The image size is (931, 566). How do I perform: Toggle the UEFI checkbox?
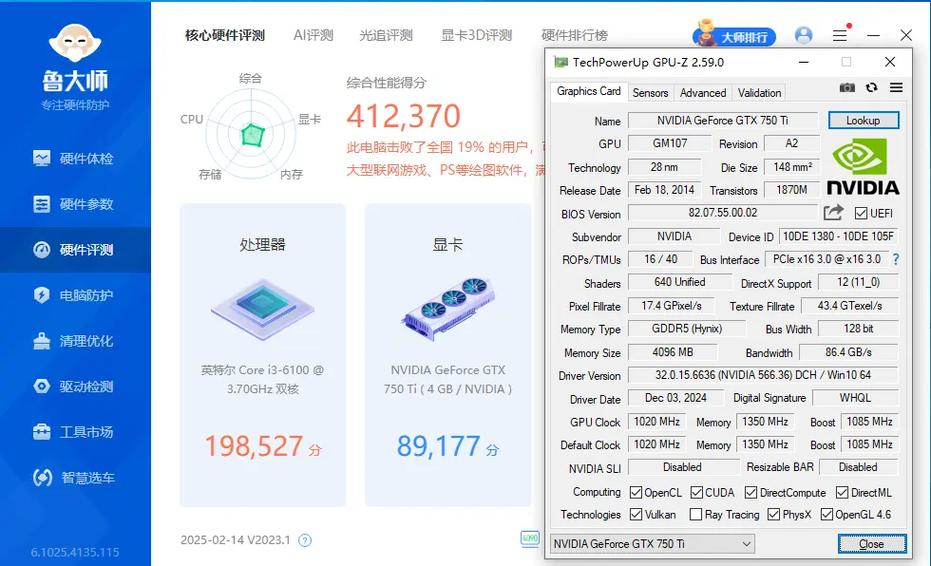861,213
